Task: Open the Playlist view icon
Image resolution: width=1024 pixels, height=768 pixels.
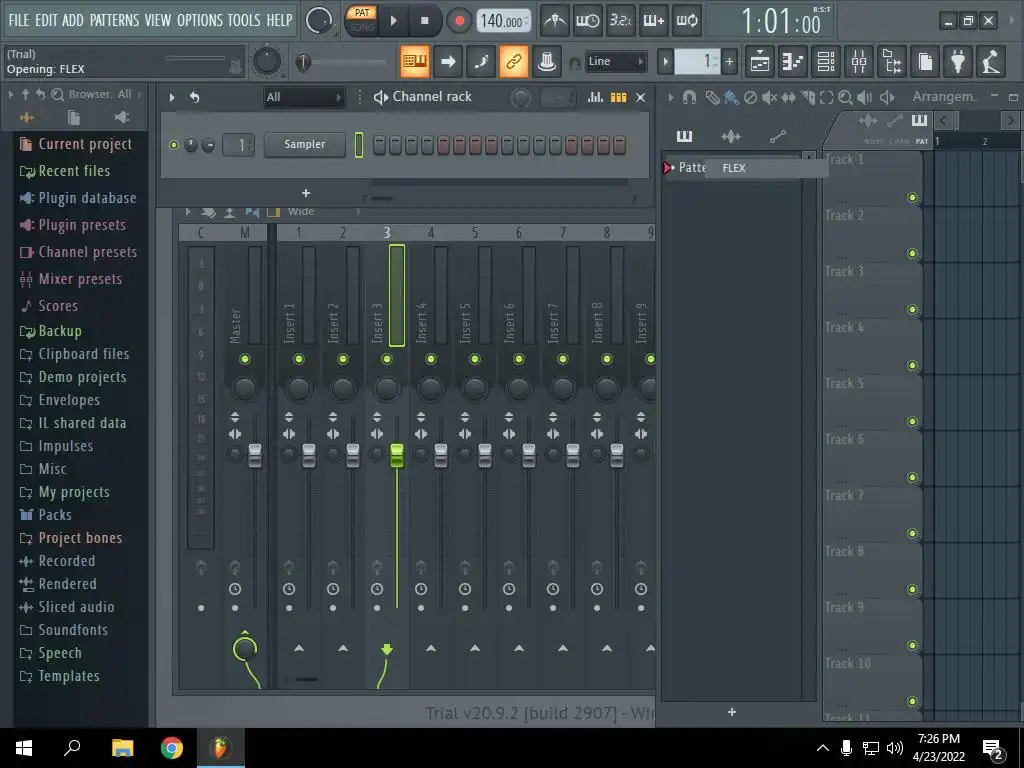Action: [760, 61]
